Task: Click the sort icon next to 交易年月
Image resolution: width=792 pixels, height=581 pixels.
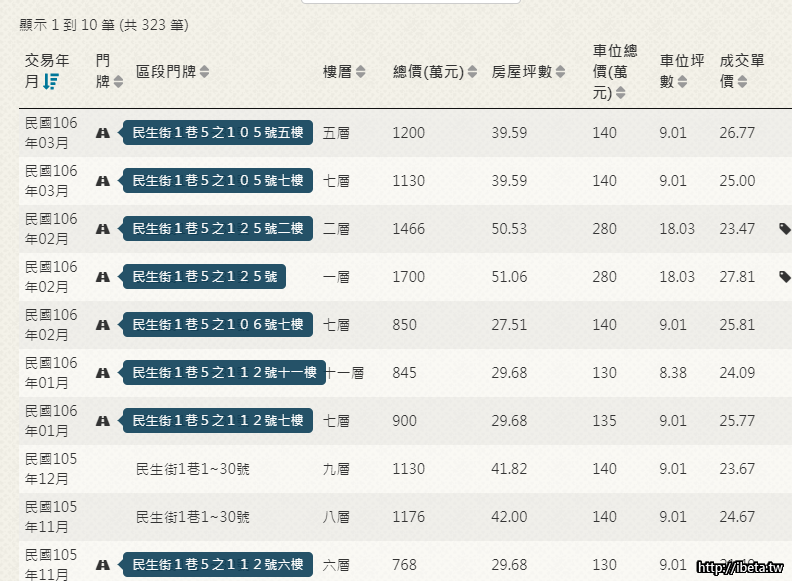Action: click(x=51, y=82)
